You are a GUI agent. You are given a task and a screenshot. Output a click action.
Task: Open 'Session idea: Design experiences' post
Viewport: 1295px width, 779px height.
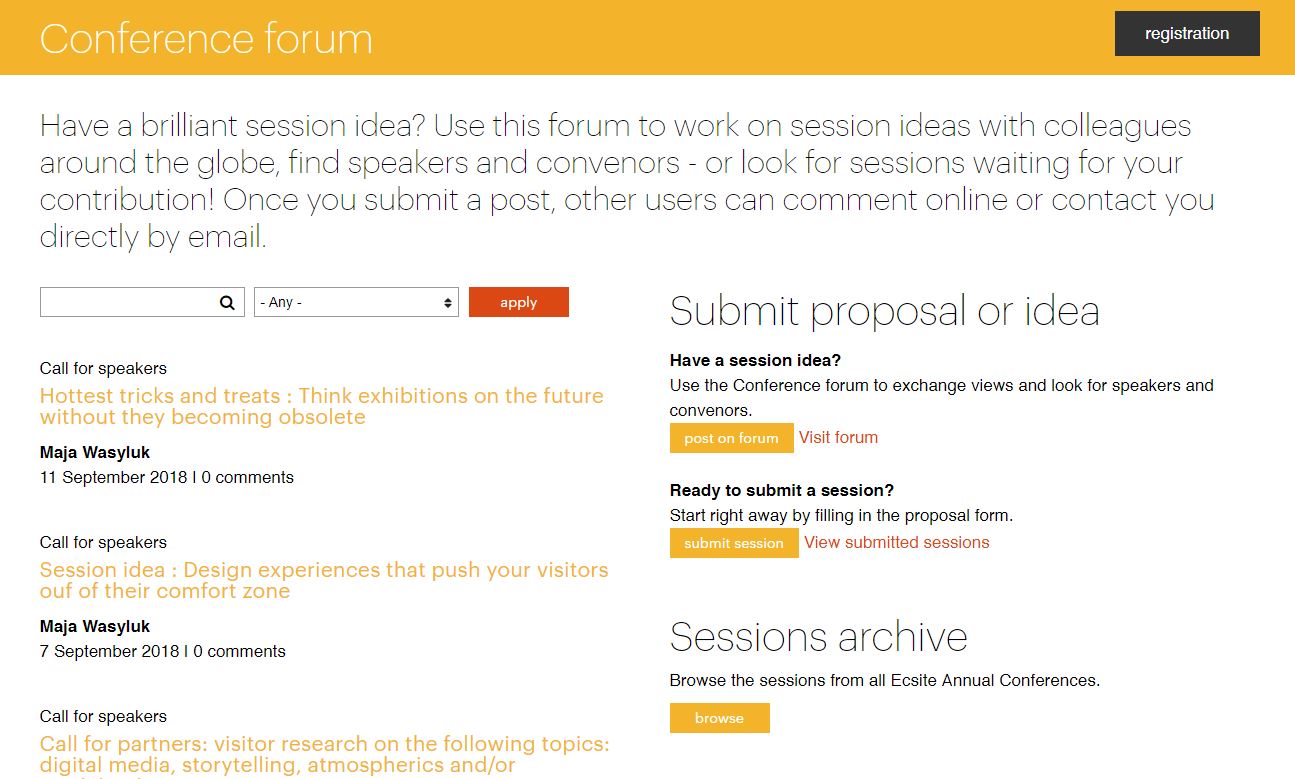coord(324,580)
